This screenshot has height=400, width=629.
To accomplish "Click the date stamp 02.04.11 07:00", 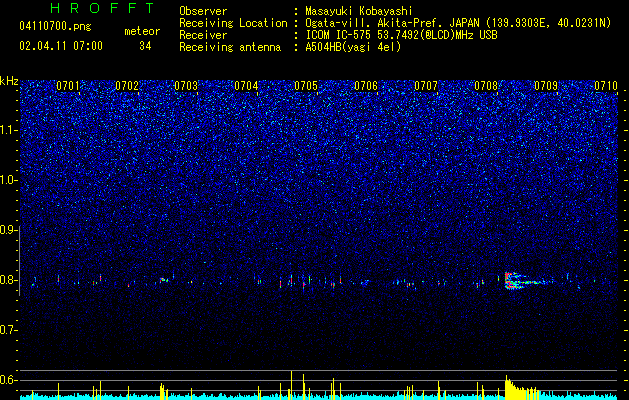I will (x=61, y=46).
